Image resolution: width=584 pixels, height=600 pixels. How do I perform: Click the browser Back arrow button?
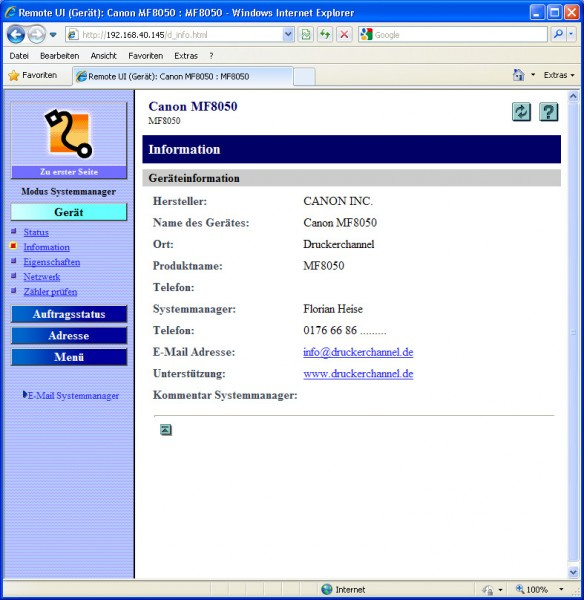(16, 35)
